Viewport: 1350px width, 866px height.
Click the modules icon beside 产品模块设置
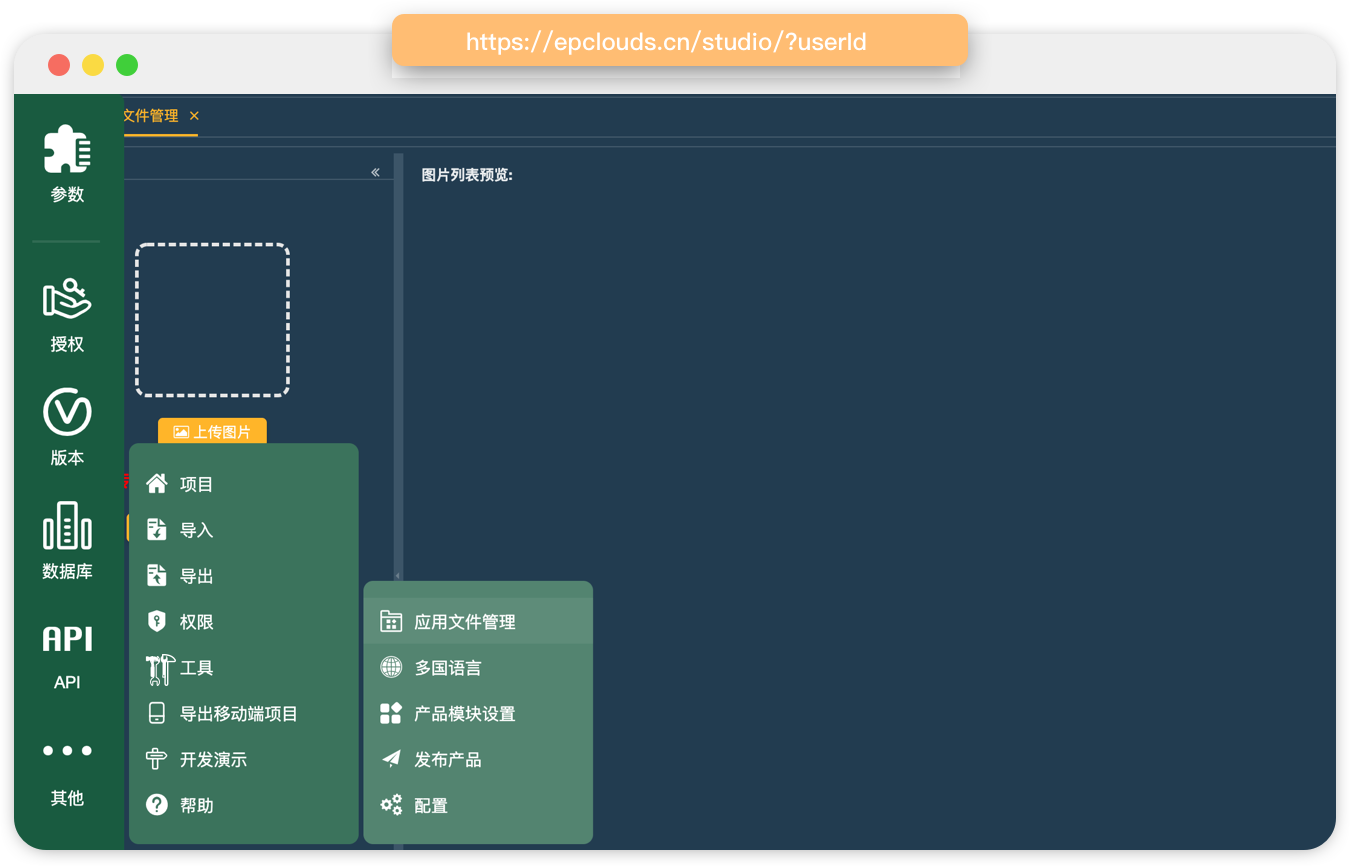point(391,713)
